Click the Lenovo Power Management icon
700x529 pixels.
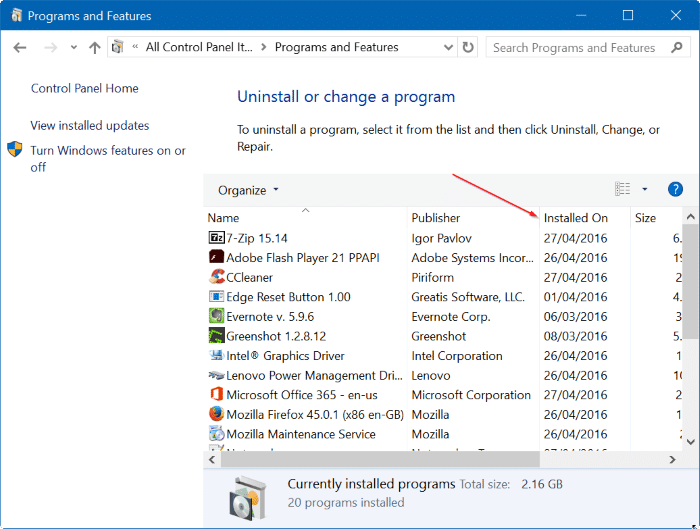coord(217,375)
